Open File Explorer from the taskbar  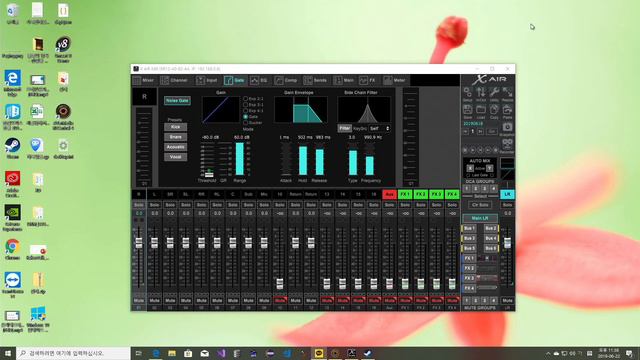point(172,353)
